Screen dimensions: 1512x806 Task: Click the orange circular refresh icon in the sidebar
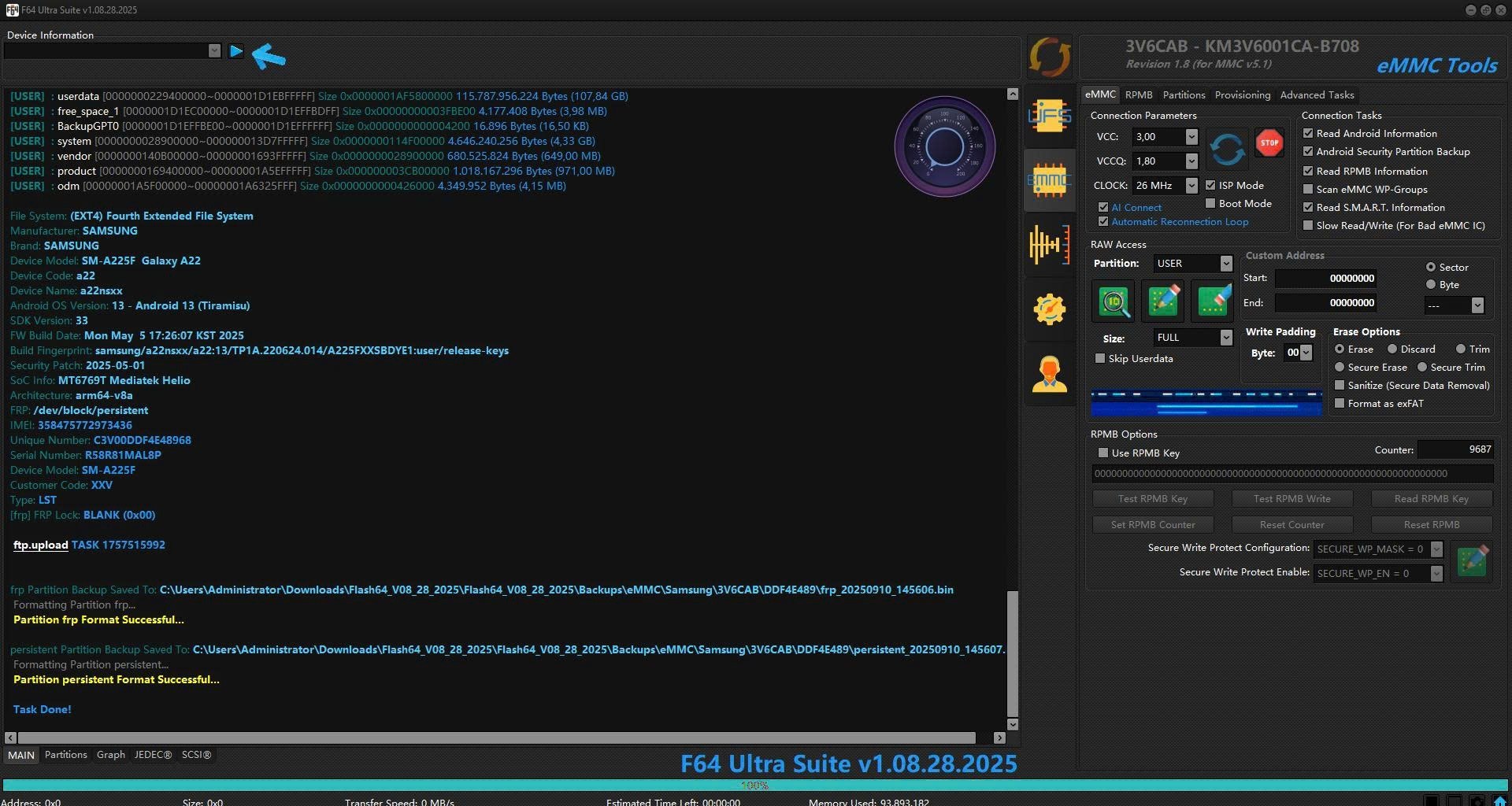click(x=1050, y=57)
